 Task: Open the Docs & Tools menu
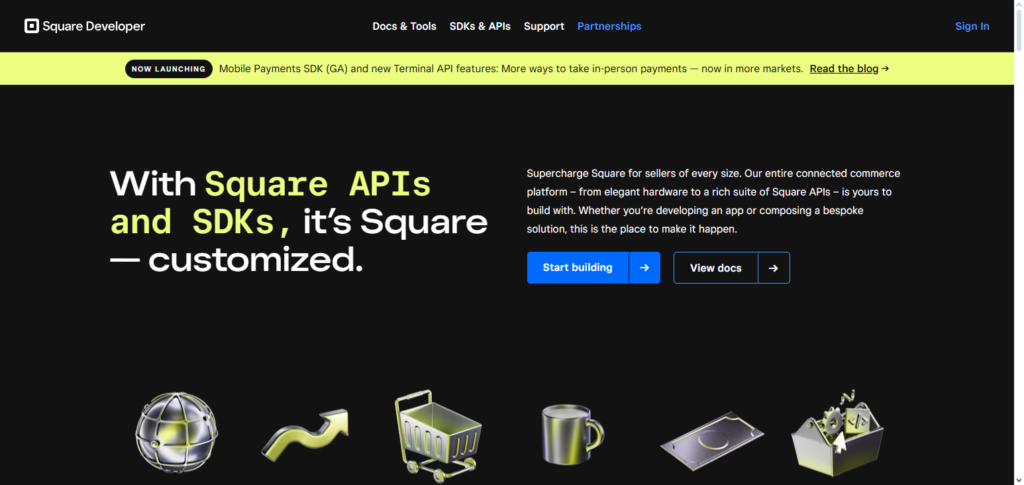tap(404, 26)
